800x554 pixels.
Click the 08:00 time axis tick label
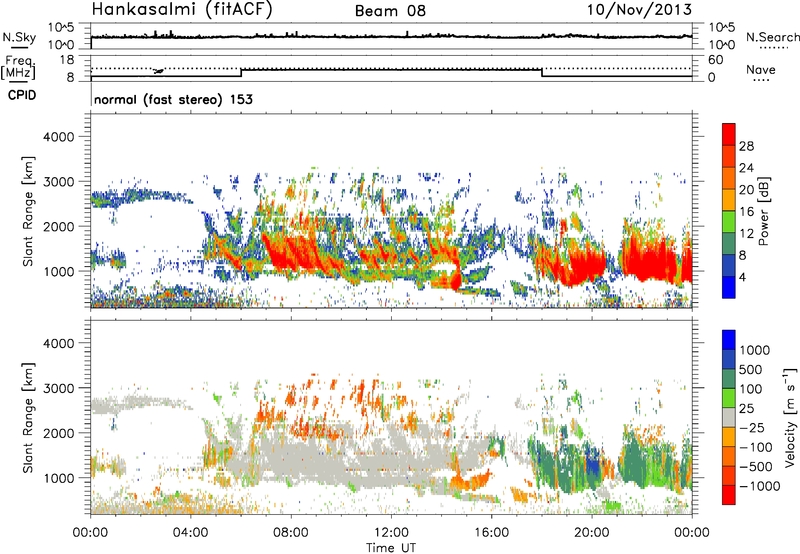tap(291, 533)
